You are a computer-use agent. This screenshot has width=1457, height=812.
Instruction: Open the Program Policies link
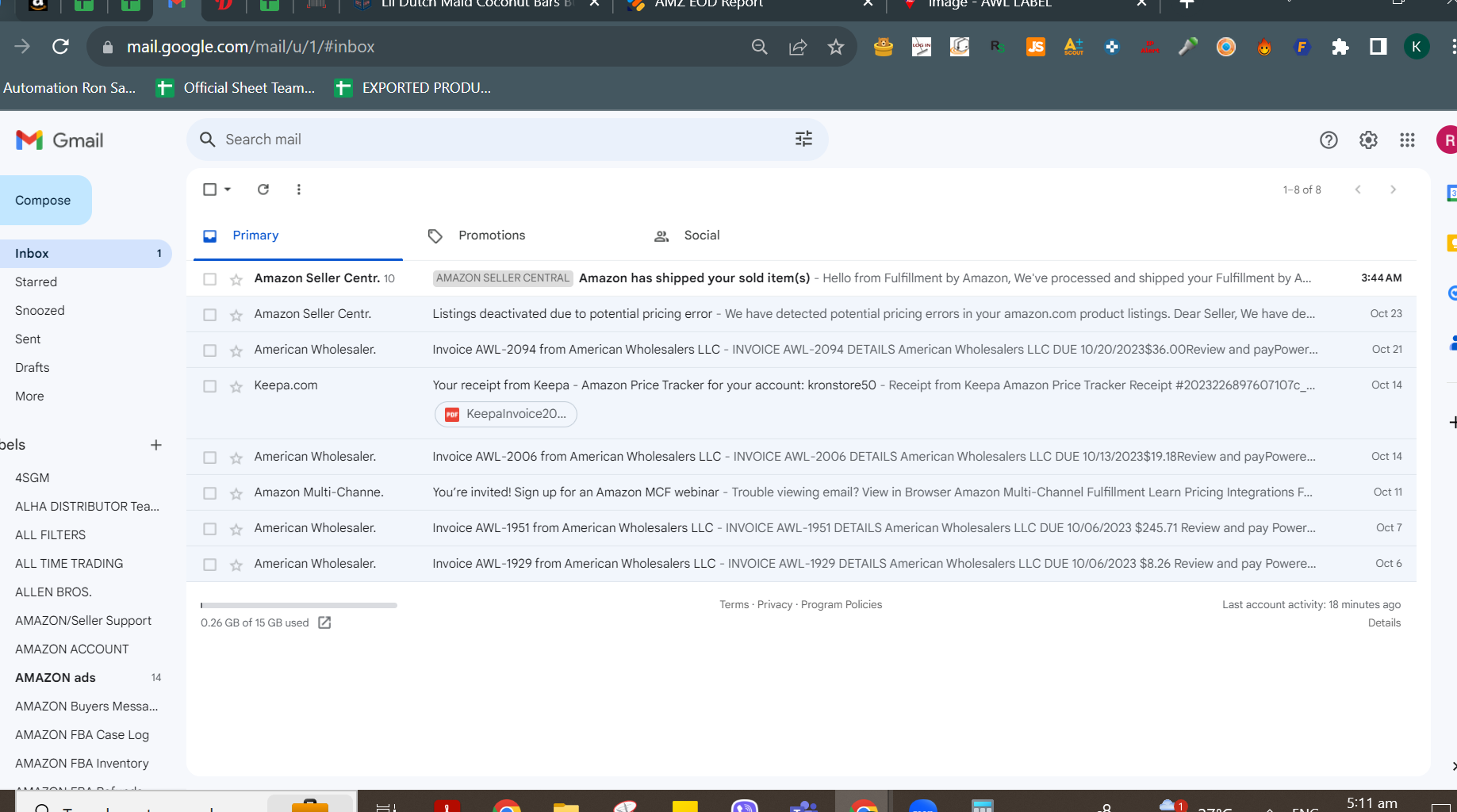(x=842, y=604)
